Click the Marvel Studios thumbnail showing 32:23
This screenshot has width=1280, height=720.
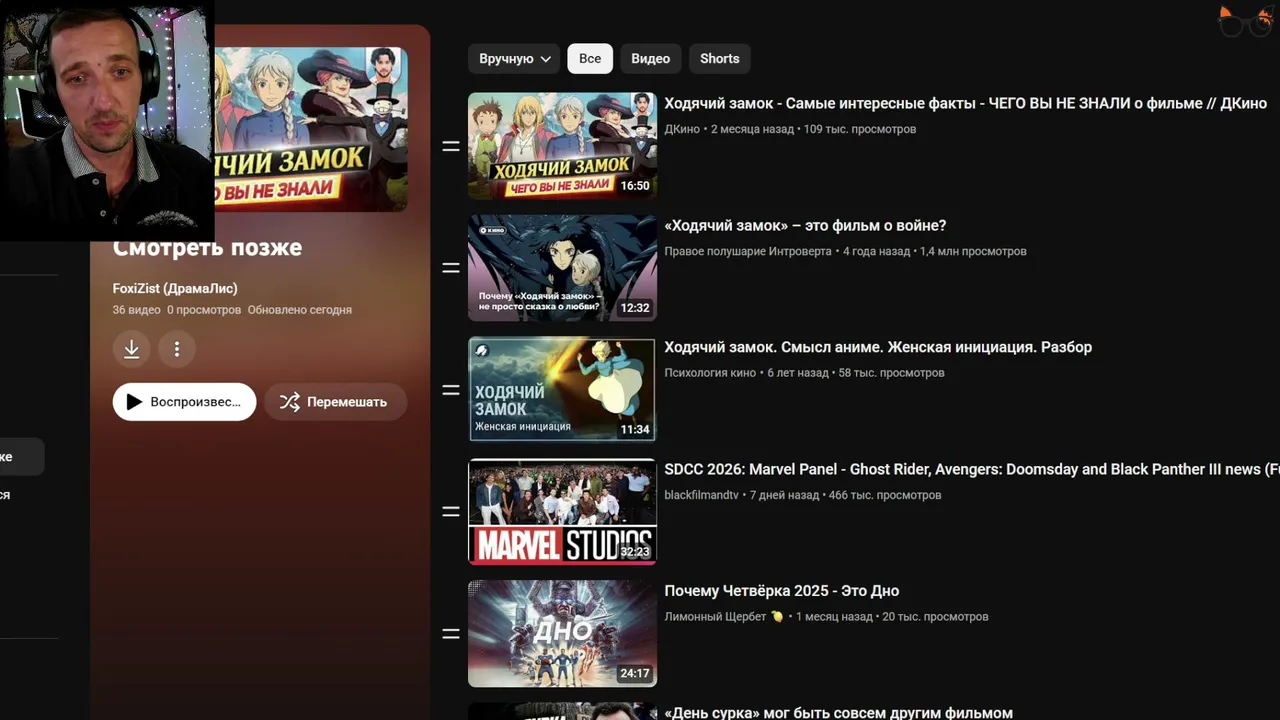coord(562,512)
